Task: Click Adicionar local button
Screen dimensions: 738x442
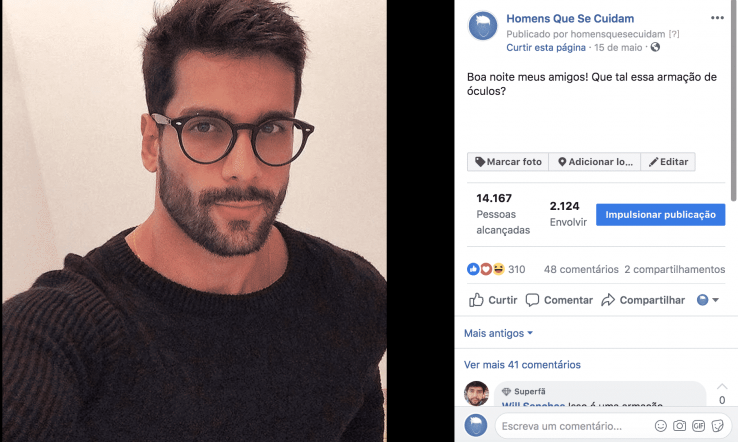Action: 595,162
